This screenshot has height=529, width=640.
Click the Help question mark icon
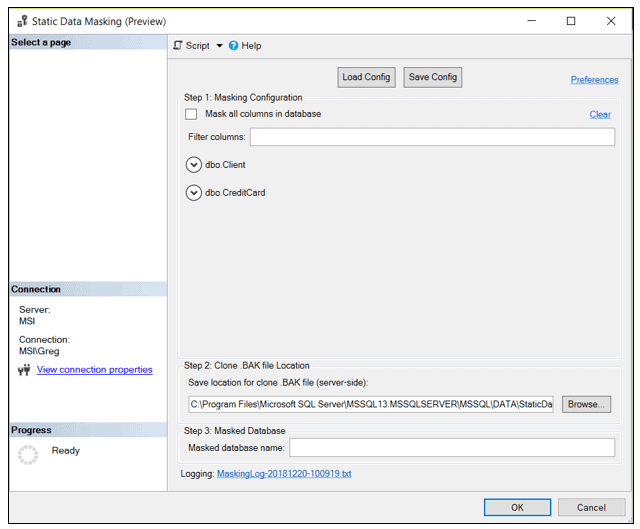coord(233,46)
